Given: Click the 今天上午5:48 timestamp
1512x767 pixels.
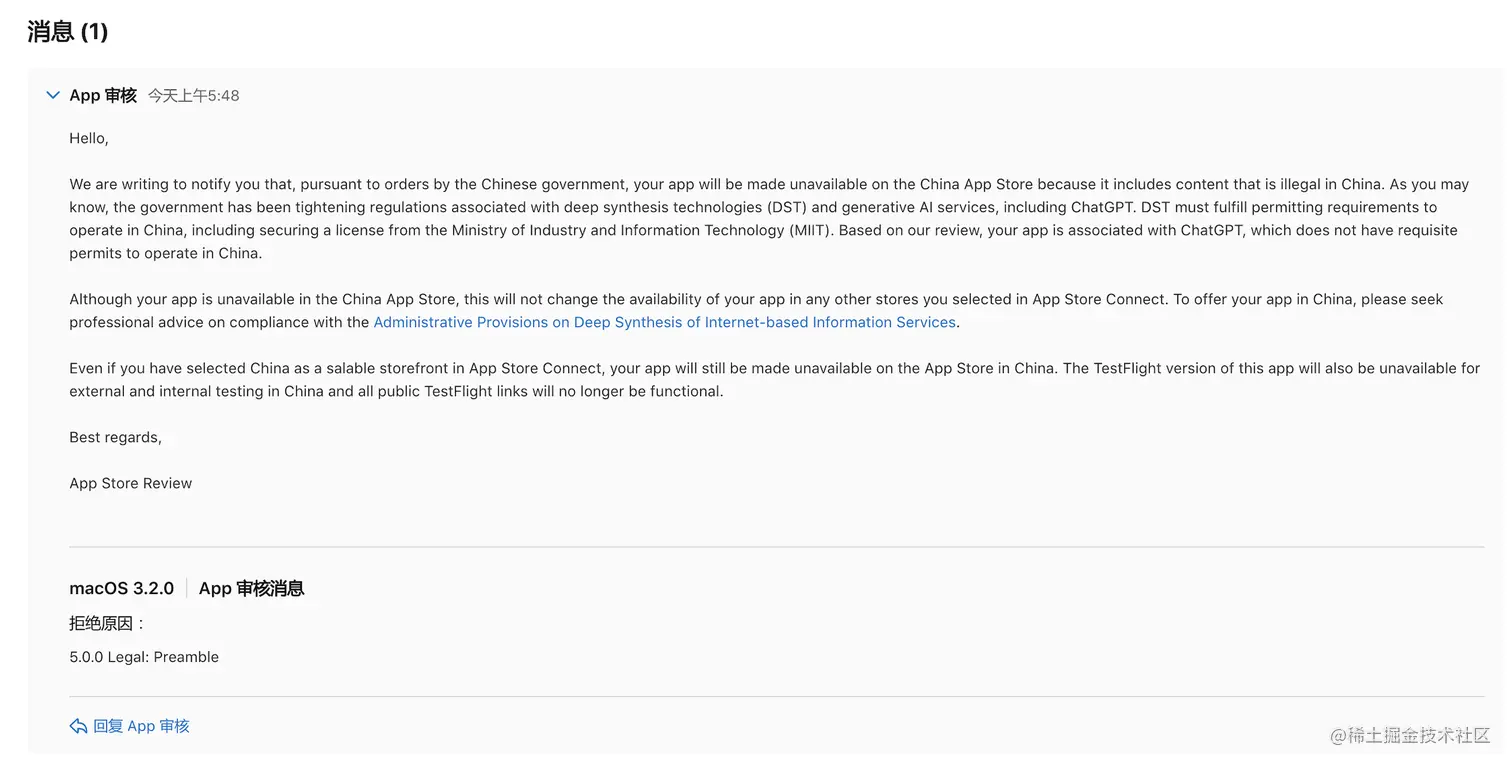Looking at the screenshot, I should pyautogui.click(x=193, y=96).
